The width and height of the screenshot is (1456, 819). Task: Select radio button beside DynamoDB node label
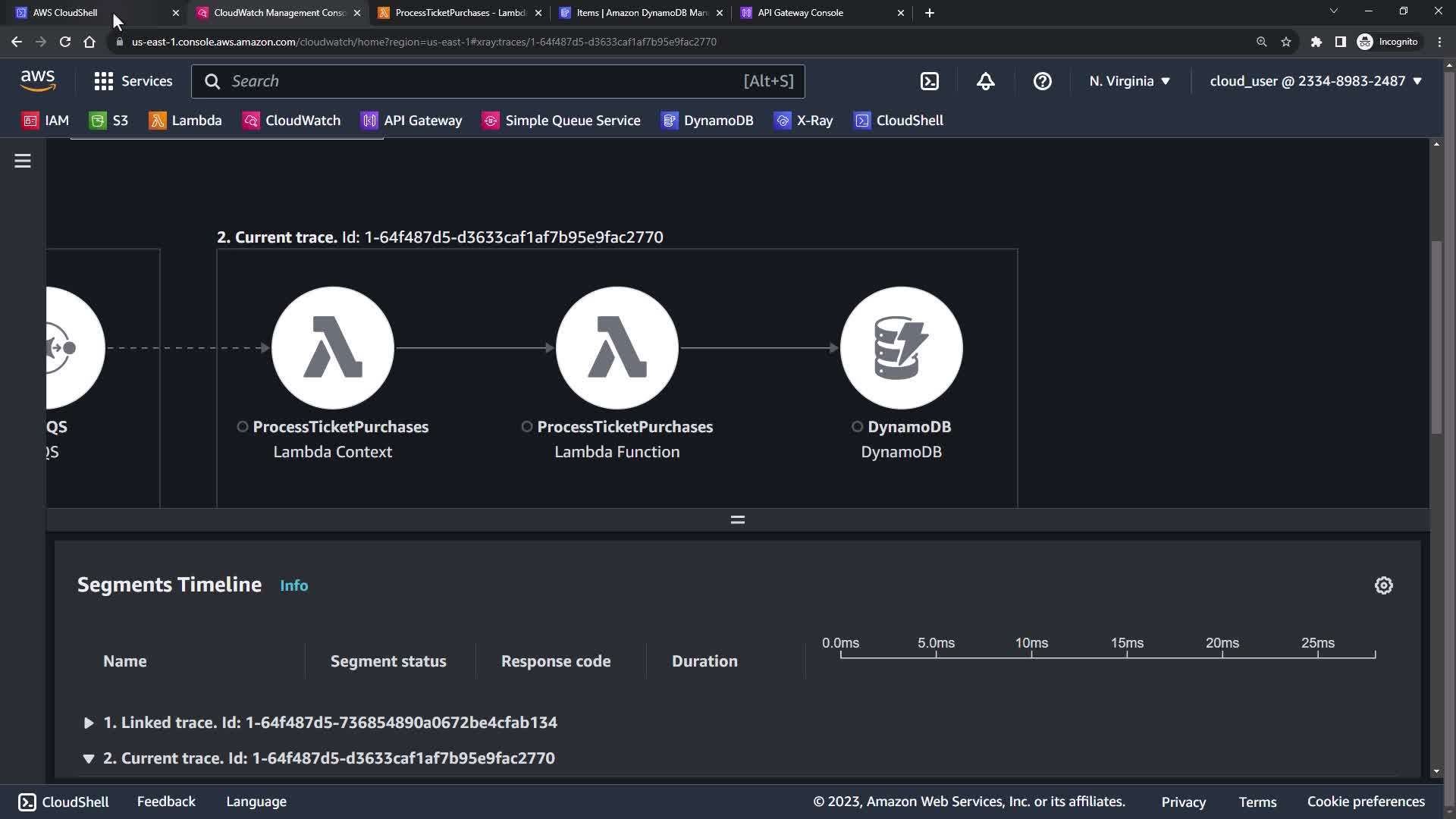pyautogui.click(x=857, y=427)
